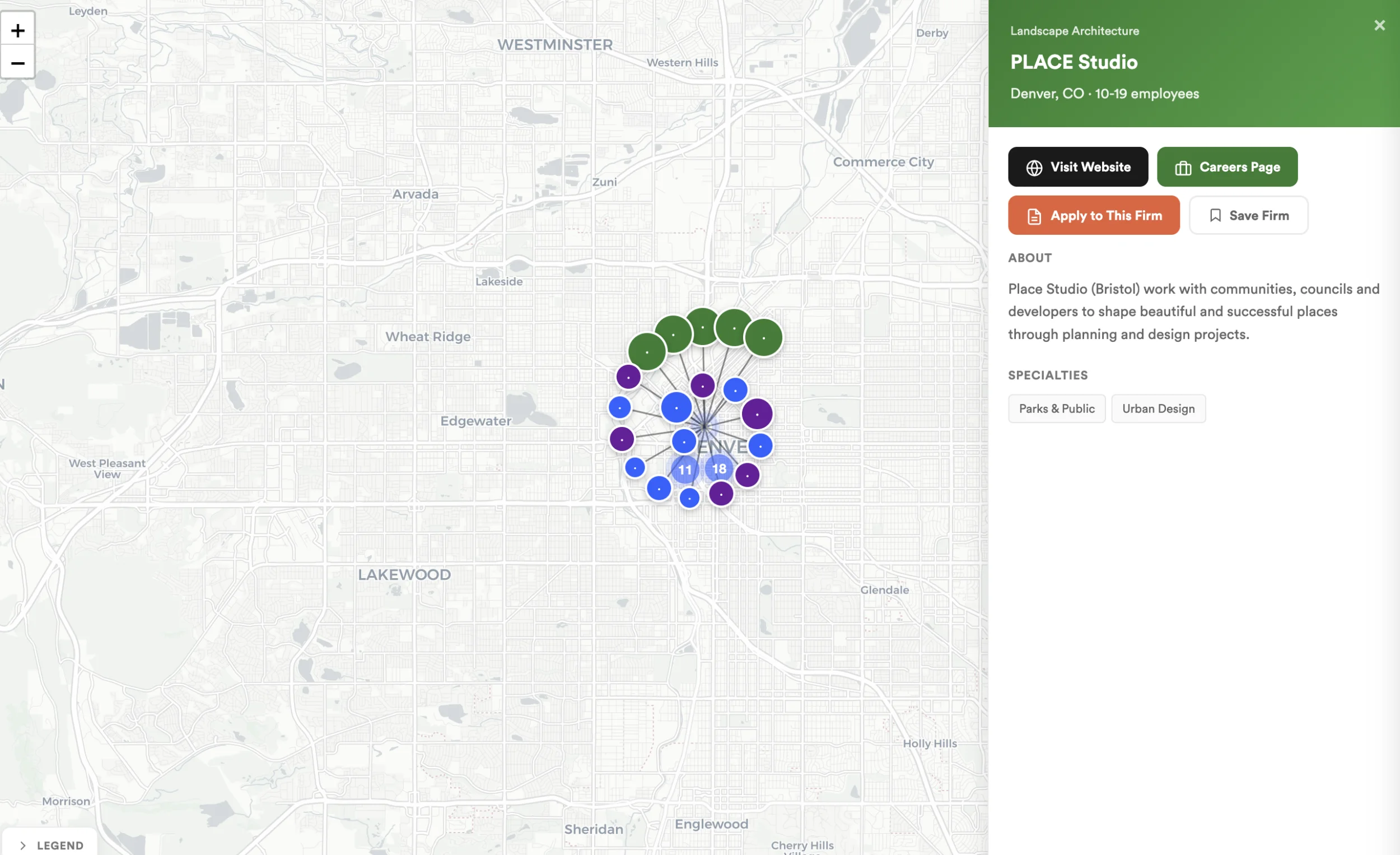Select the Parks & Public specialty tag
The height and width of the screenshot is (855, 1400).
(x=1057, y=409)
